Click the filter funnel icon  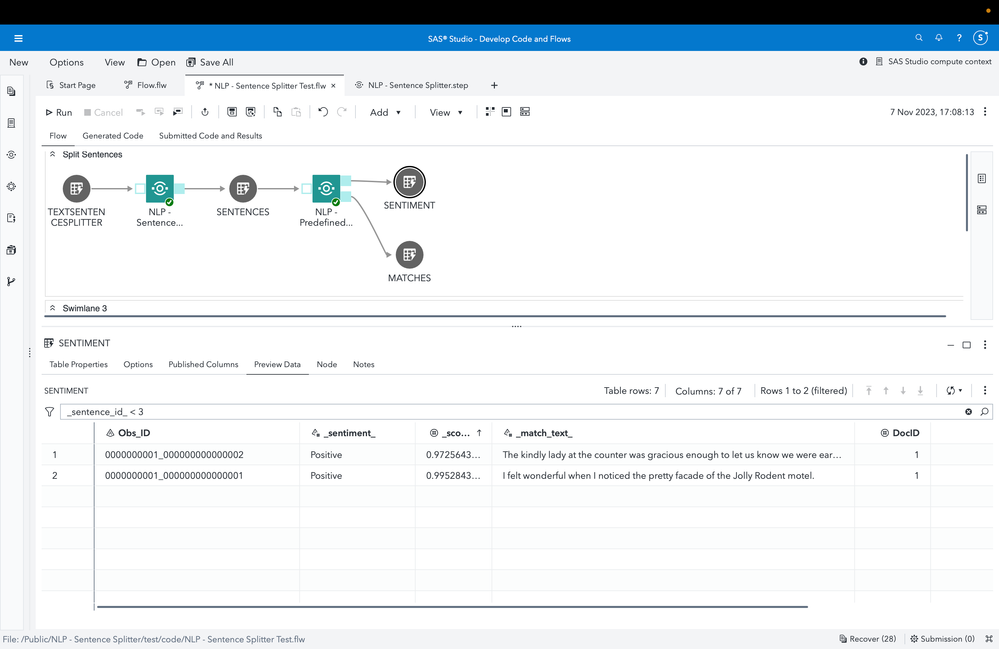tap(50, 412)
